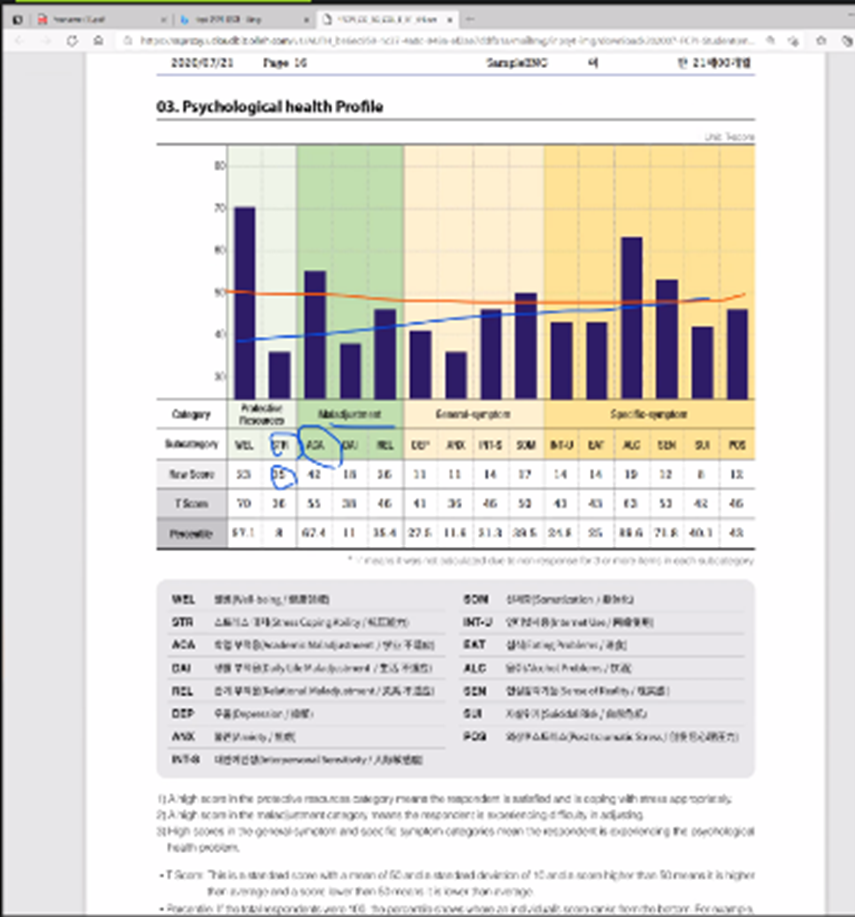Viewport: 855px width, 917px height.
Task: Click the WEL Well-being legend row
Action: [308, 599]
